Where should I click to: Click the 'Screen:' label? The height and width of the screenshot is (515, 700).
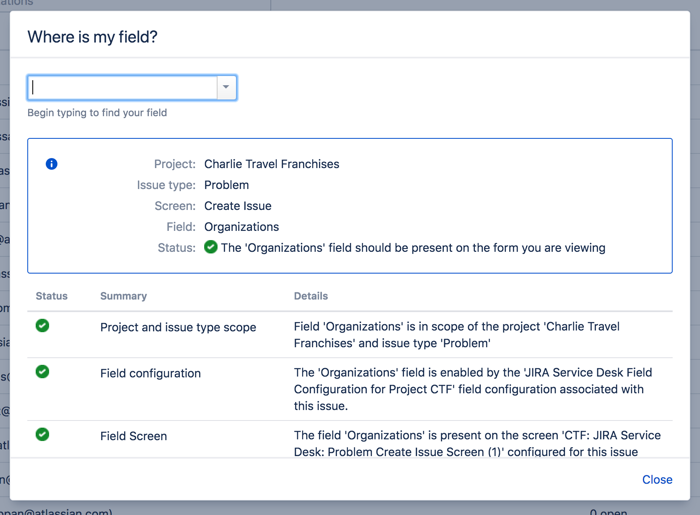tap(175, 206)
